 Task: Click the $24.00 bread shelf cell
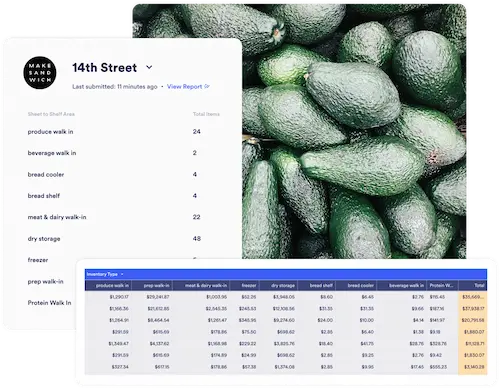pos(325,320)
